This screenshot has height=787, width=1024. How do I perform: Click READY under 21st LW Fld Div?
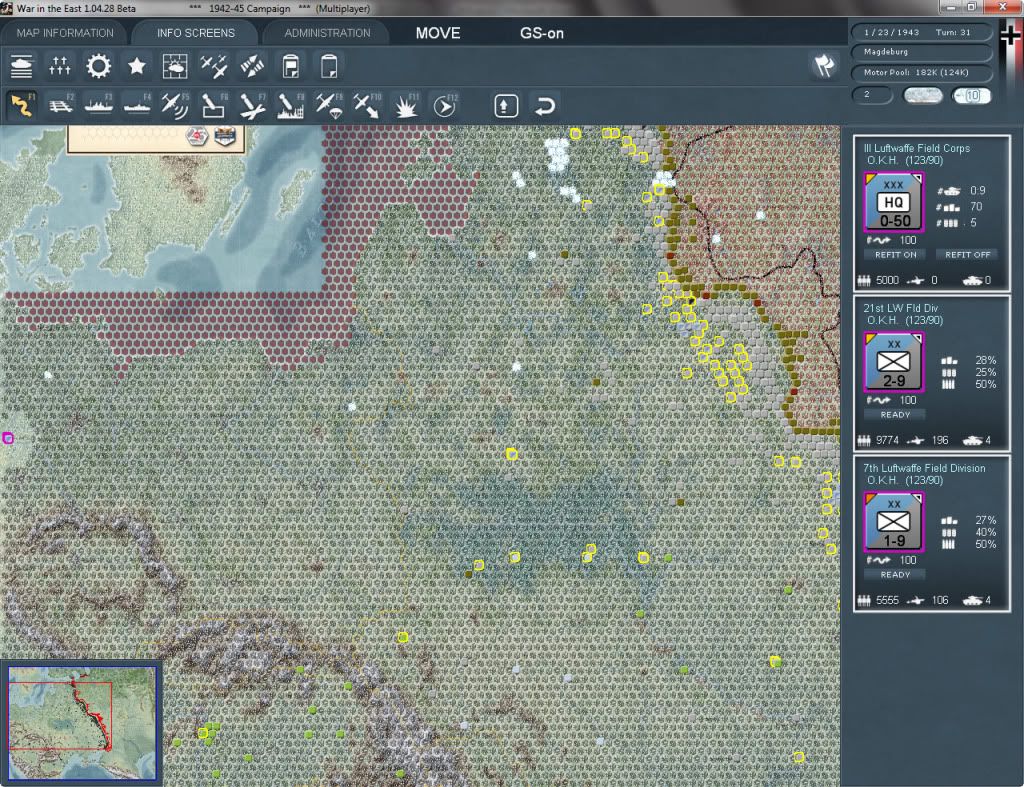coord(895,415)
